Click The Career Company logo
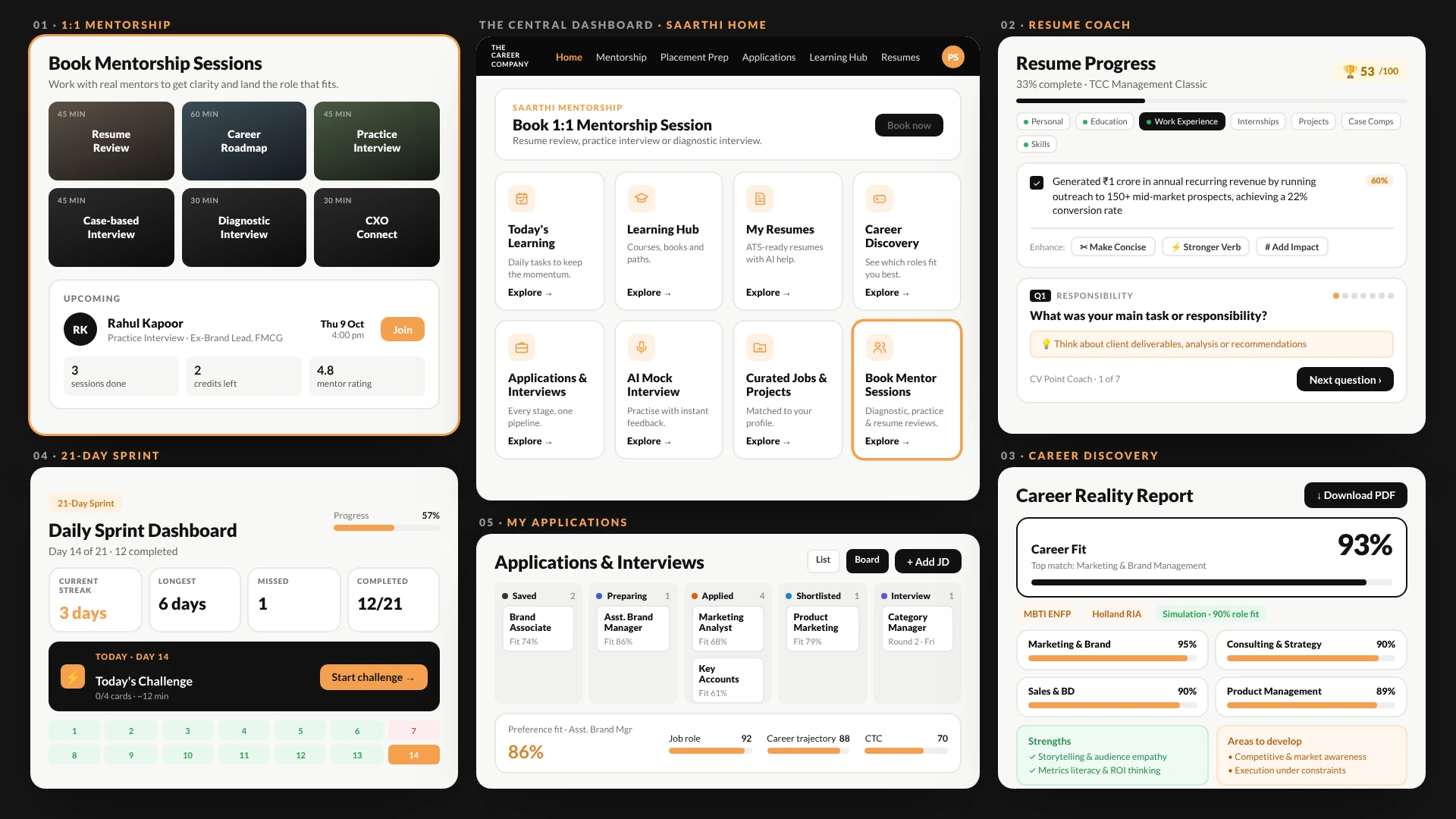The width and height of the screenshot is (1456, 819). [510, 56]
